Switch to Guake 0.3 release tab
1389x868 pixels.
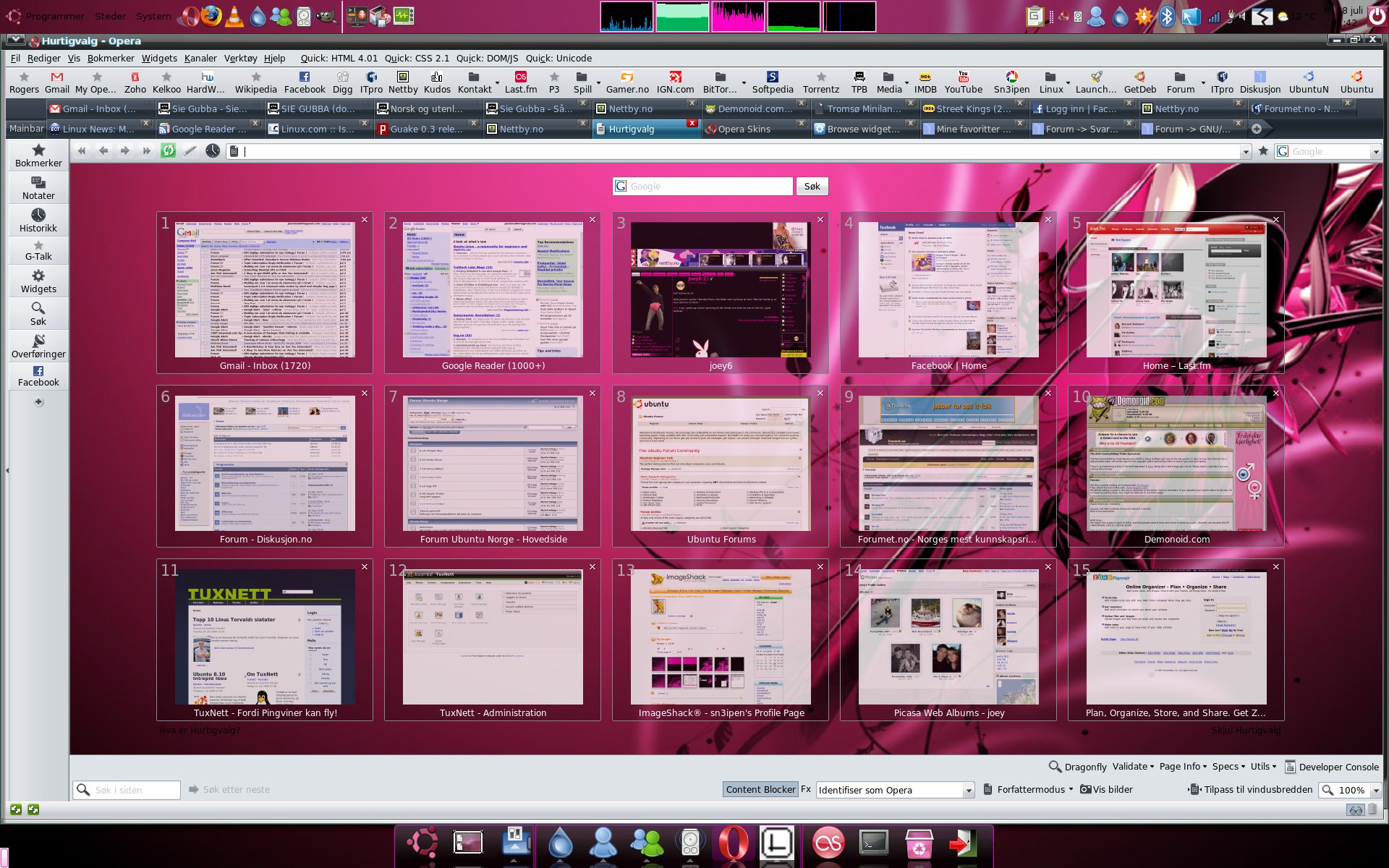pos(427,129)
